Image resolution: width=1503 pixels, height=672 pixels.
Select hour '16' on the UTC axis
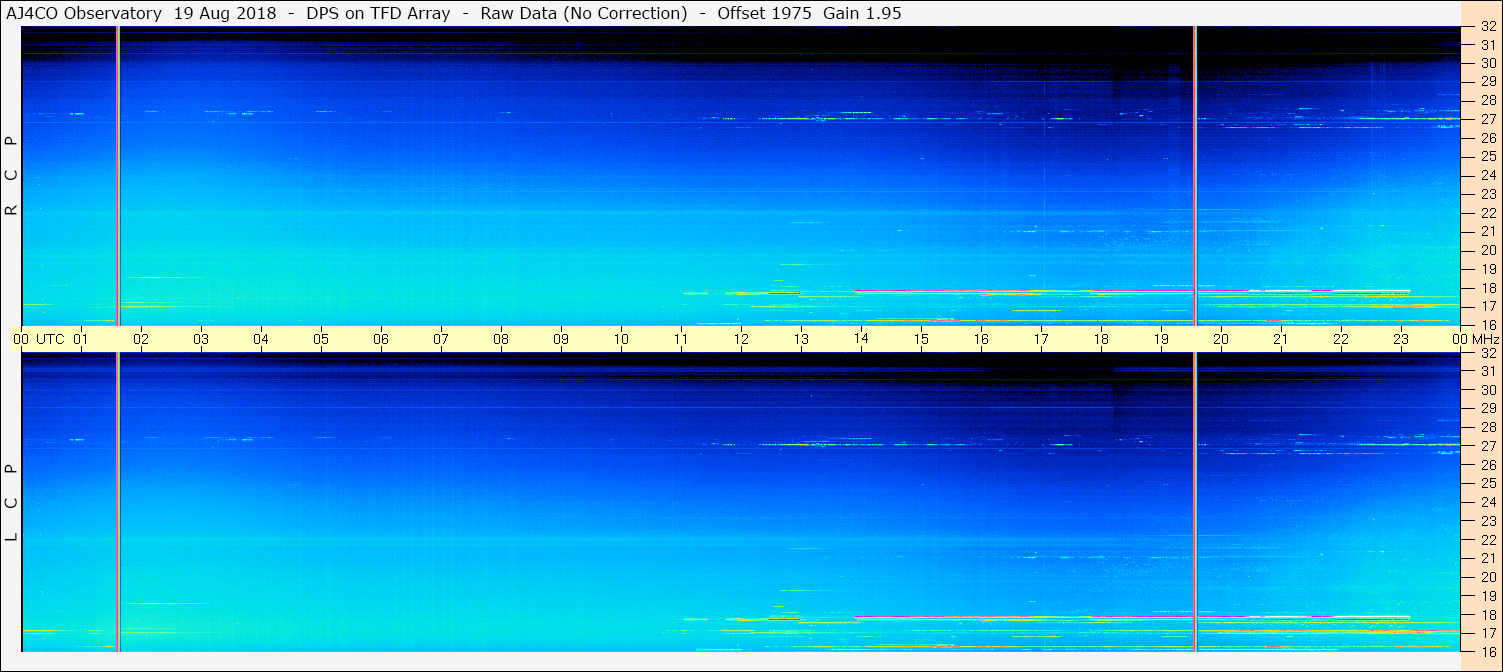(x=981, y=339)
